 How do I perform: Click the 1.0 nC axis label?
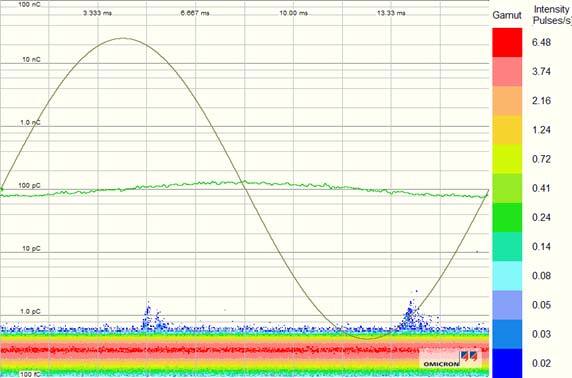point(30,123)
